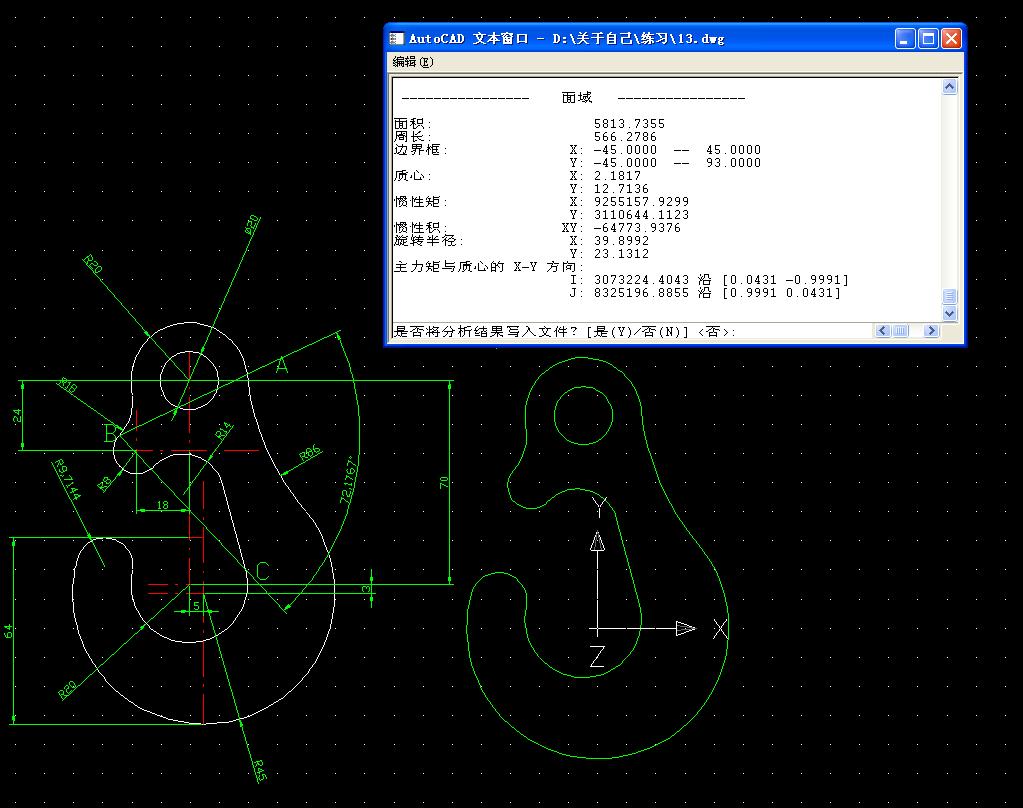Click the horizontal scrollbar left arrow
The image size is (1023, 808).
[x=883, y=331]
